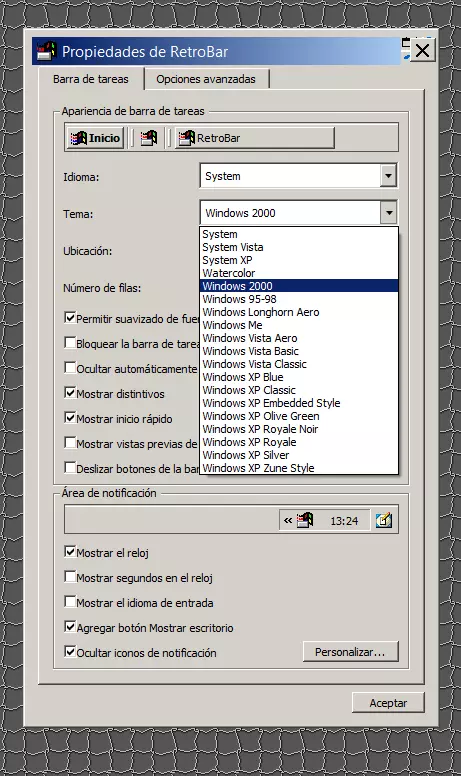Collapse the Tema dropdown arrow
This screenshot has width=461, height=776.
coord(389,213)
